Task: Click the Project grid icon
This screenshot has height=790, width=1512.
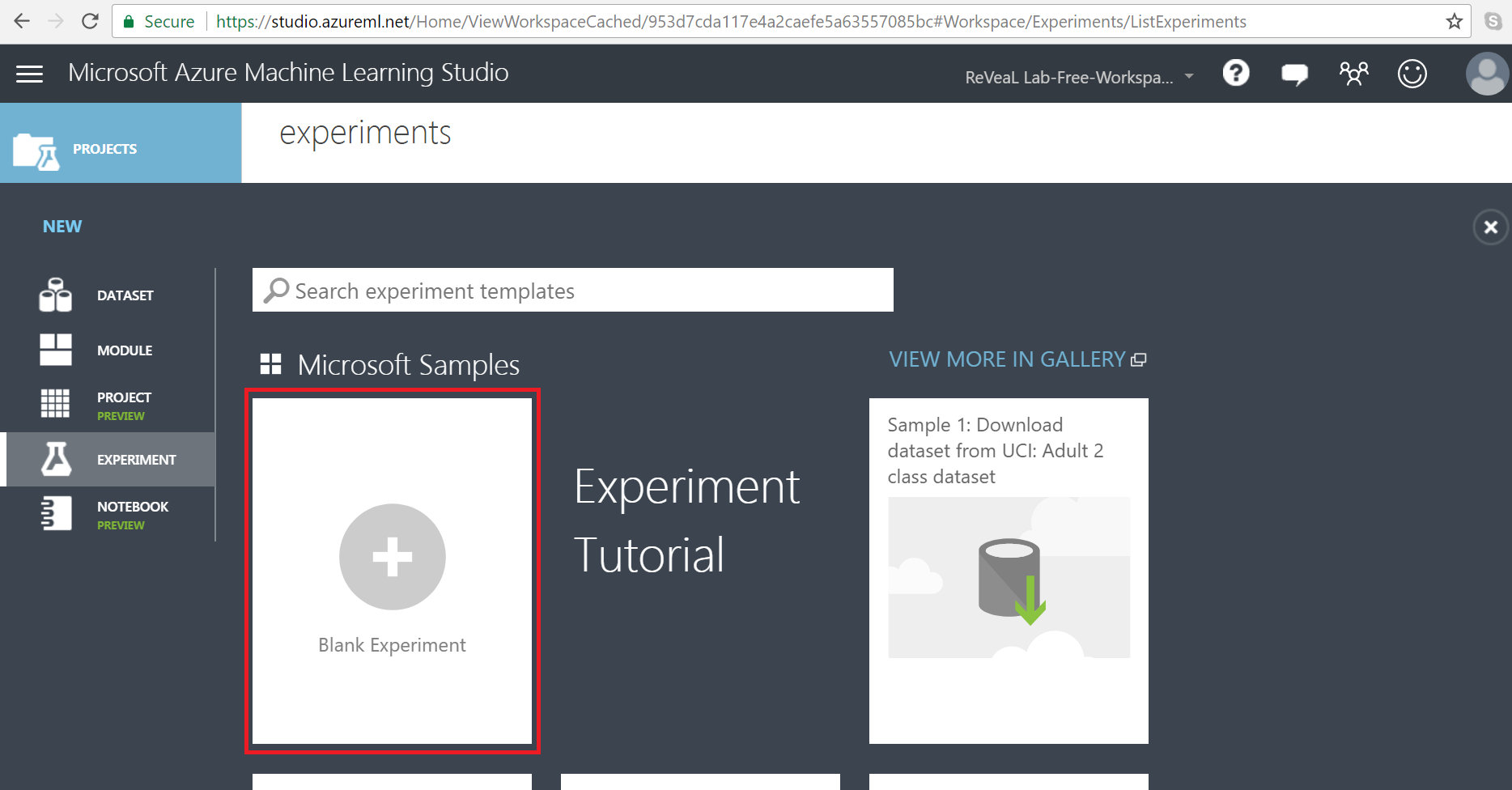Action: (x=56, y=403)
